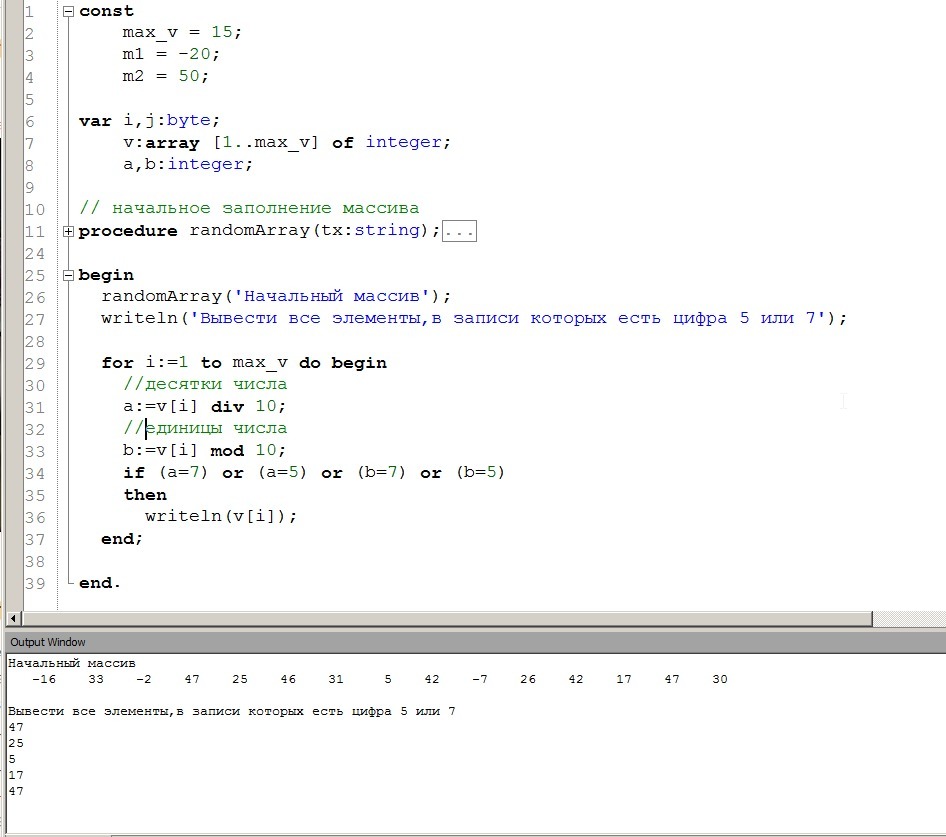Click the 'a,b:integer;' declaration

tap(188, 164)
